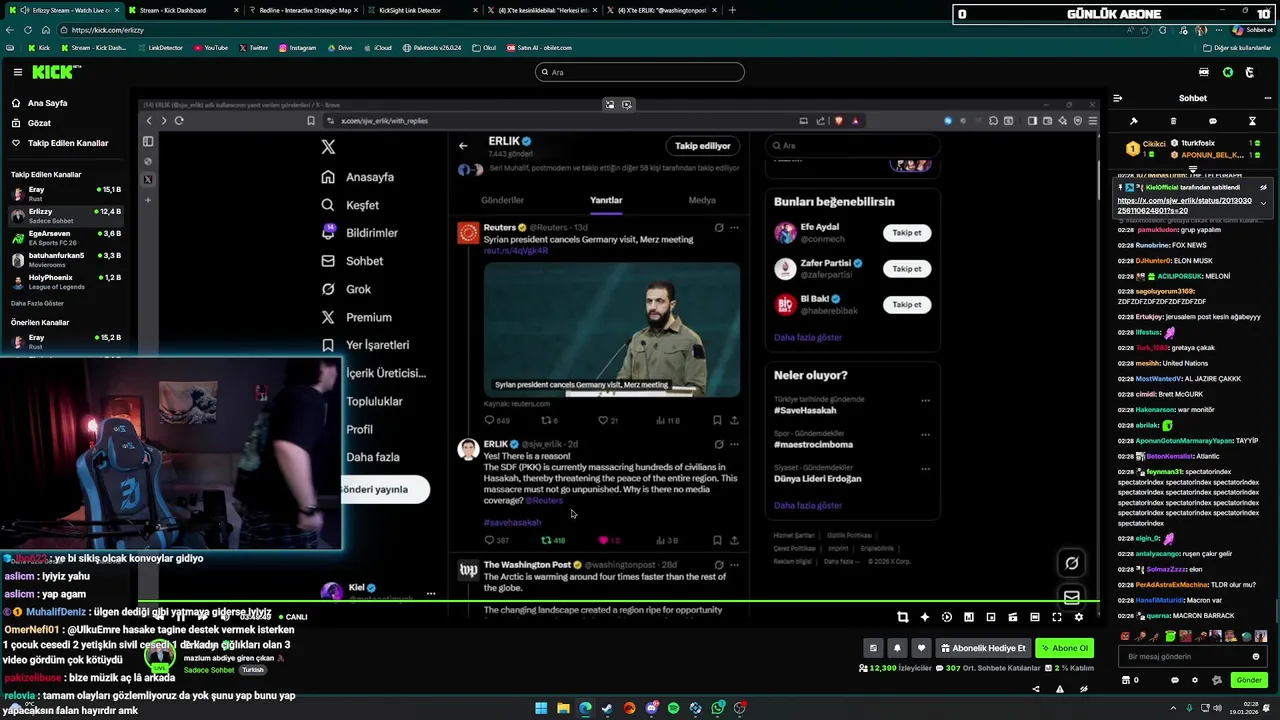Open Windows Start menu on taskbar
1280x720 pixels.
tap(541, 708)
